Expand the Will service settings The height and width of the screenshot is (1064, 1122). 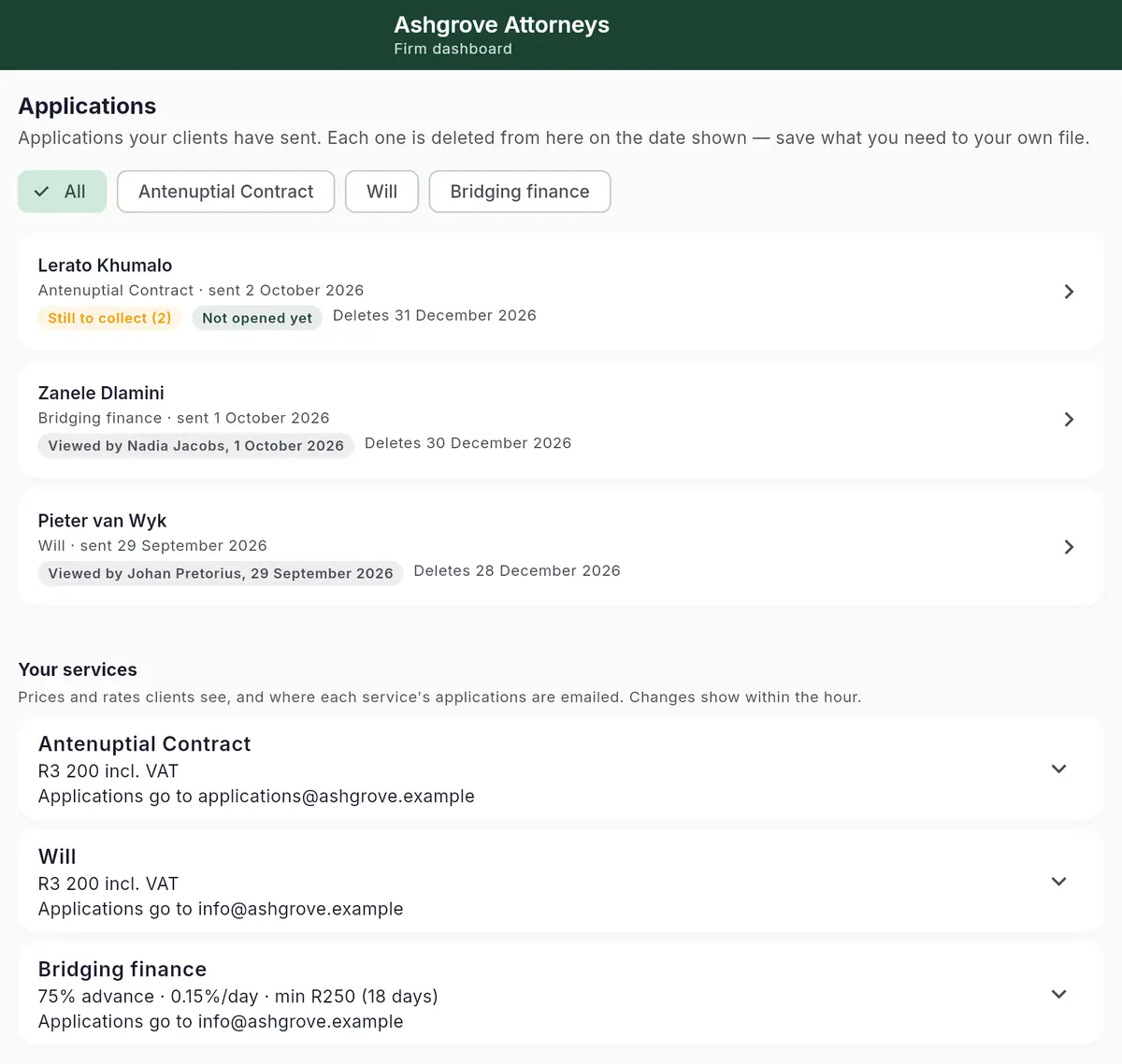(x=1058, y=882)
